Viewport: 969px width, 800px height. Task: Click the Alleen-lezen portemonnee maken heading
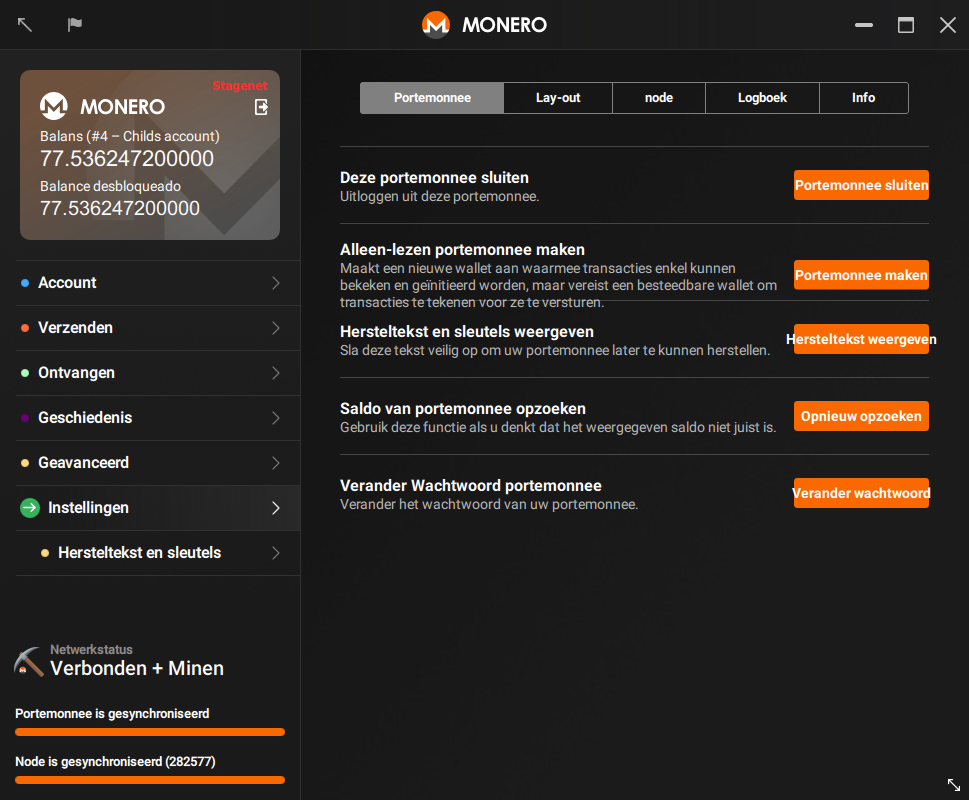(x=462, y=250)
